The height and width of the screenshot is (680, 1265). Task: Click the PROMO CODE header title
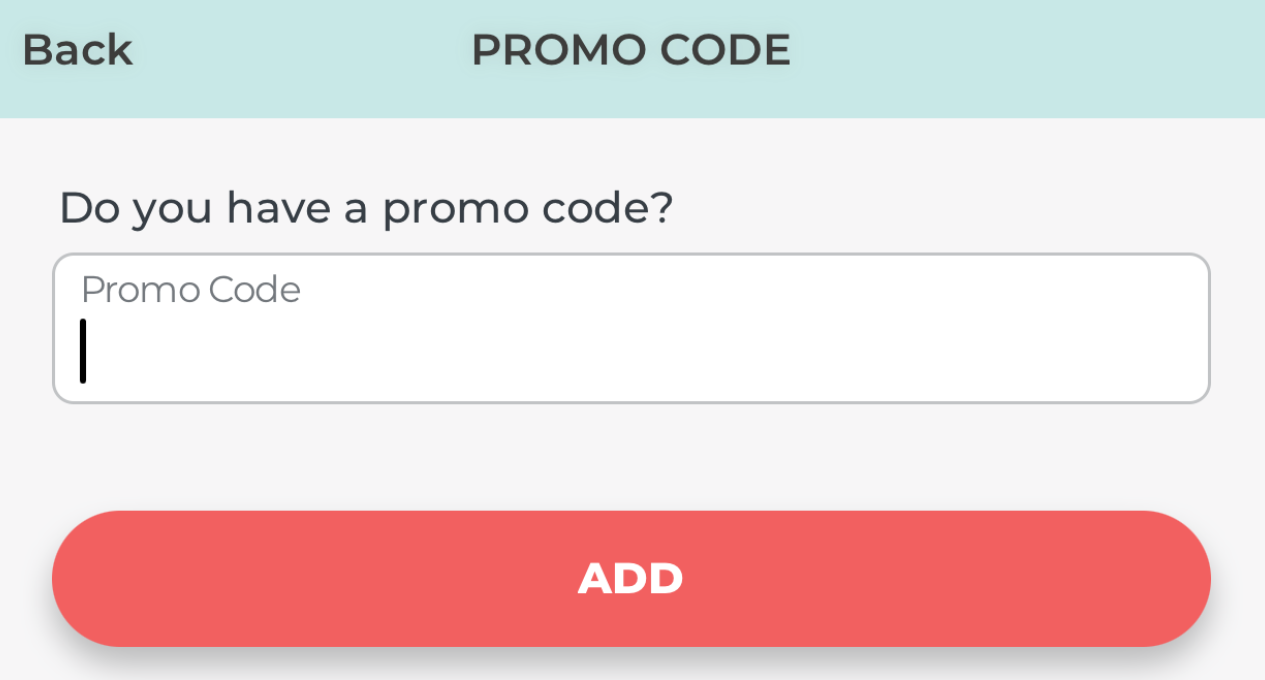point(630,49)
